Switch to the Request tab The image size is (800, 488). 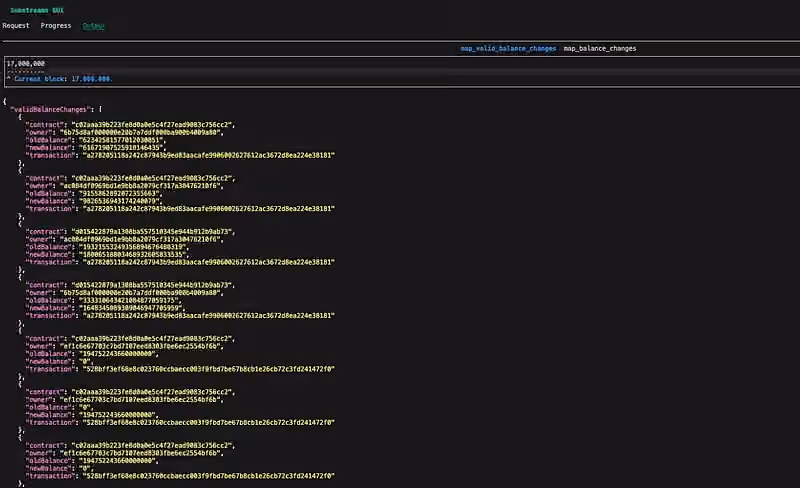(16, 26)
